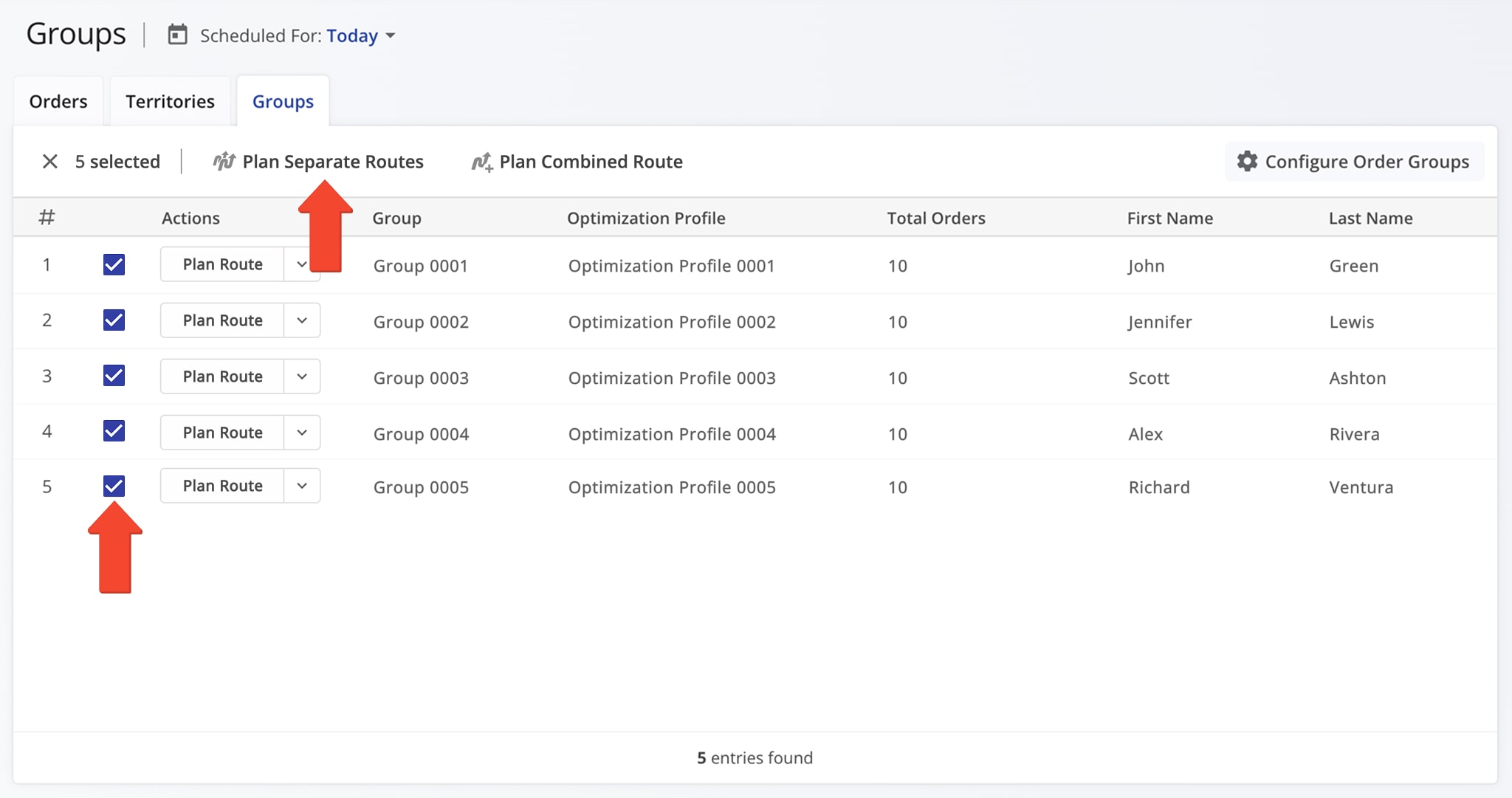This screenshot has height=798, width=1512.
Task: Click Plan Route for Group 0004
Action: (x=222, y=433)
